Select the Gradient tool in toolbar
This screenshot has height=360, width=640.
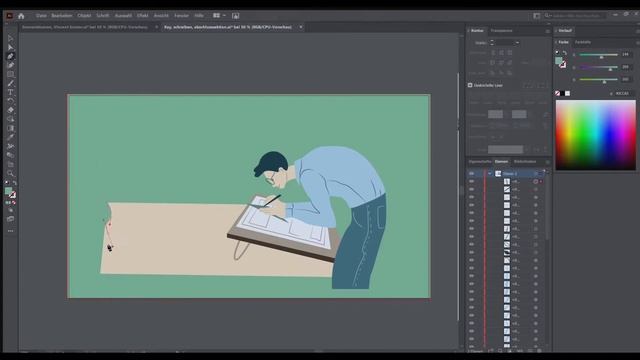point(11,128)
